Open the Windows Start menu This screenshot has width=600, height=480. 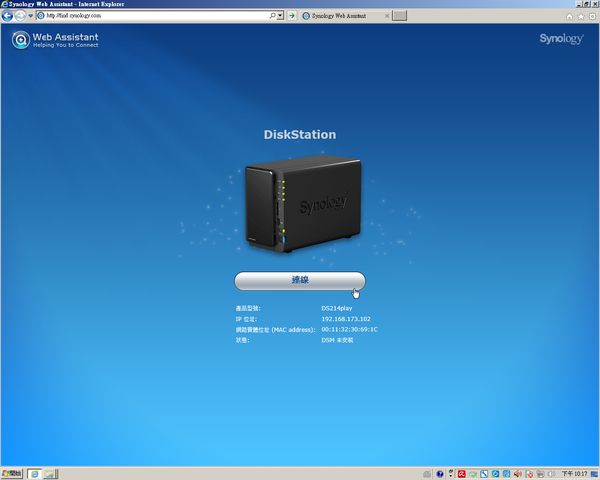point(11,473)
